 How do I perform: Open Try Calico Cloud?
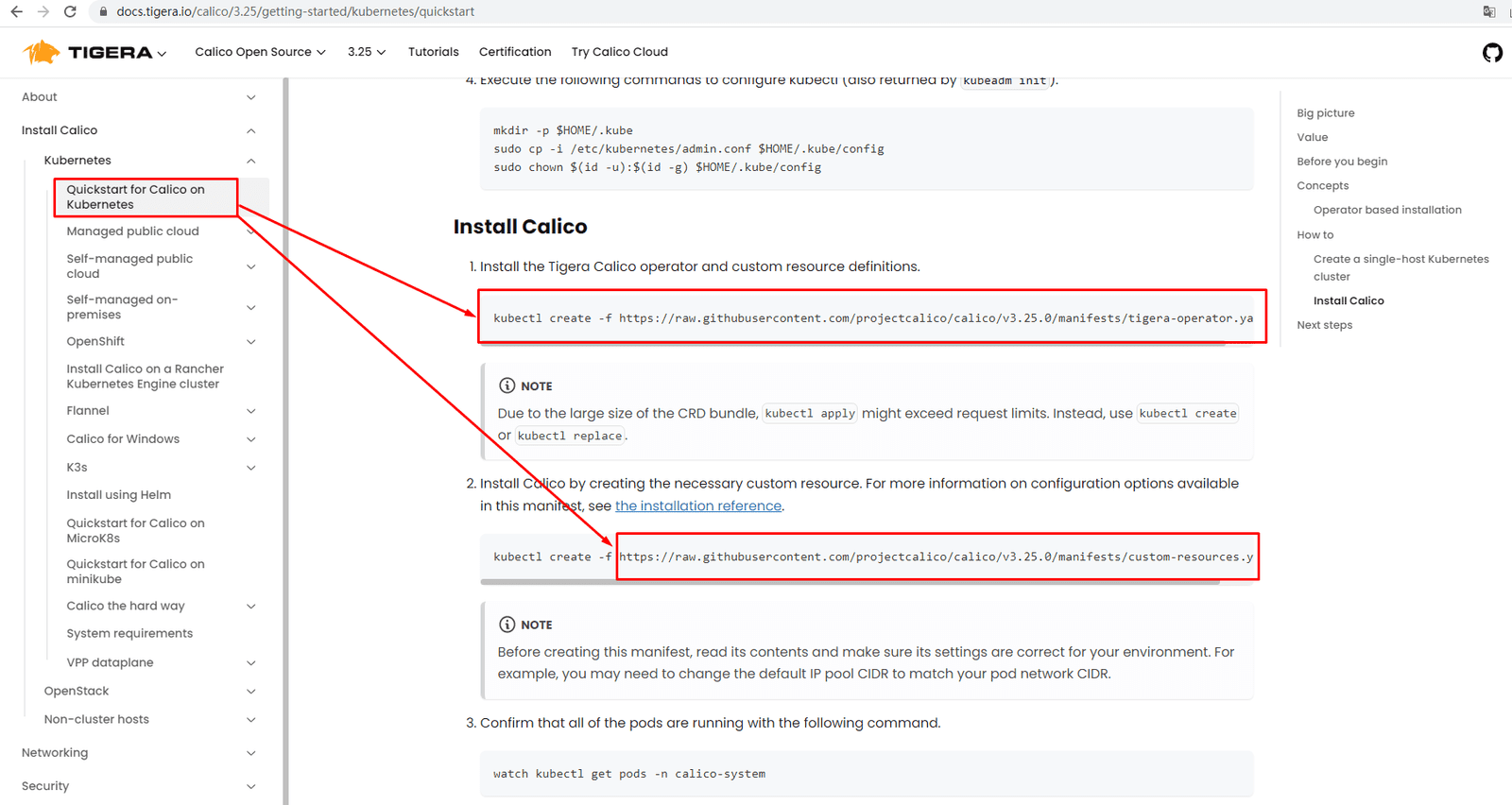(620, 52)
